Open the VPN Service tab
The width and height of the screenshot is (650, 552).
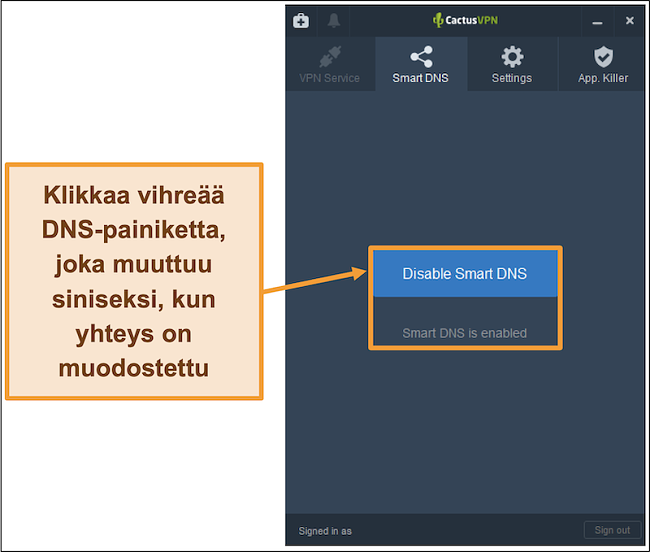[330, 64]
